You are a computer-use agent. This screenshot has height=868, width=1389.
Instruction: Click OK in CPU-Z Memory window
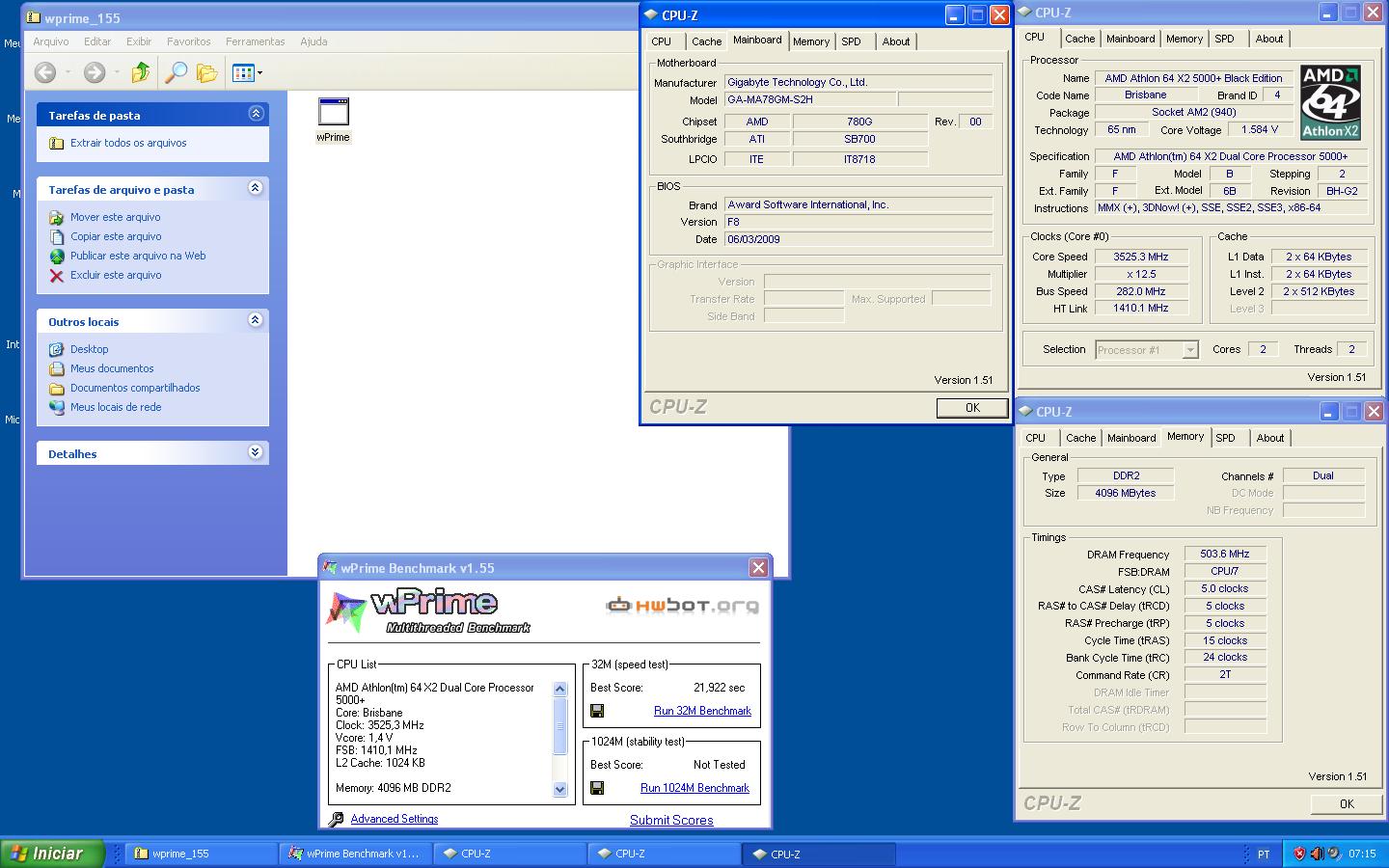point(1347,803)
